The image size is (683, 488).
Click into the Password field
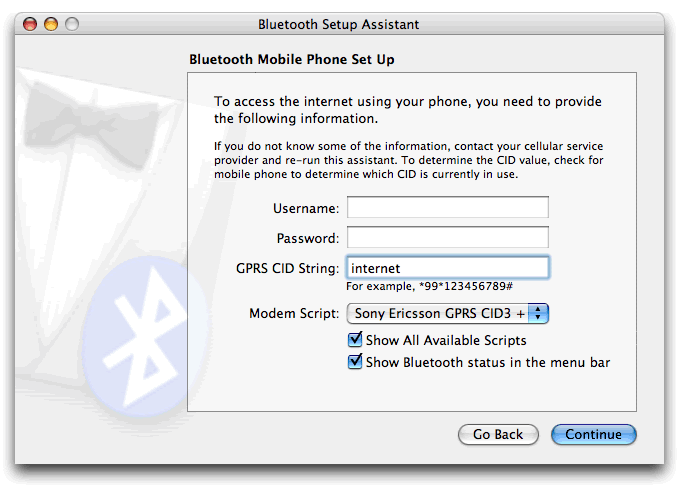click(x=447, y=238)
